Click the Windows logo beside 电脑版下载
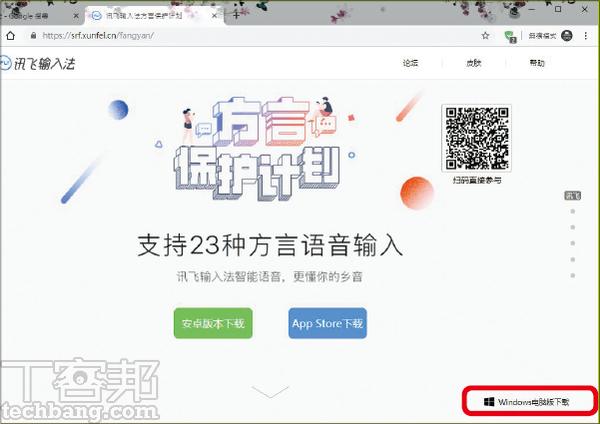The height and width of the screenshot is (424, 600). (489, 401)
